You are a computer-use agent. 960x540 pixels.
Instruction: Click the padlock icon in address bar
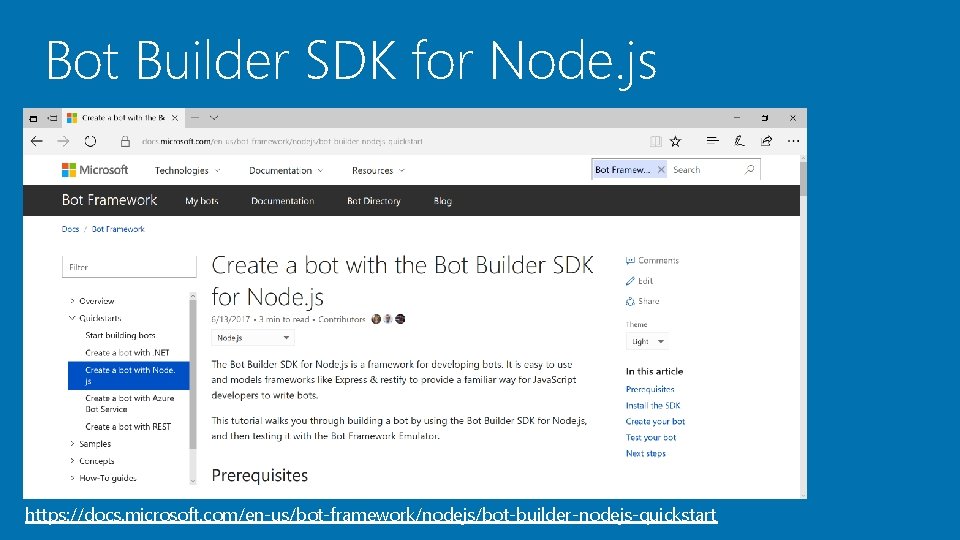point(126,141)
